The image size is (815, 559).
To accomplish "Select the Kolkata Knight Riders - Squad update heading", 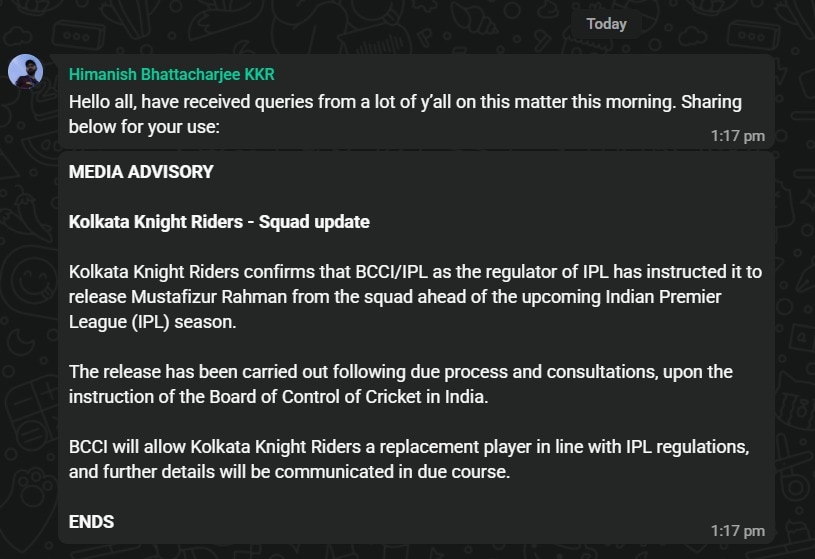I will tap(219, 222).
